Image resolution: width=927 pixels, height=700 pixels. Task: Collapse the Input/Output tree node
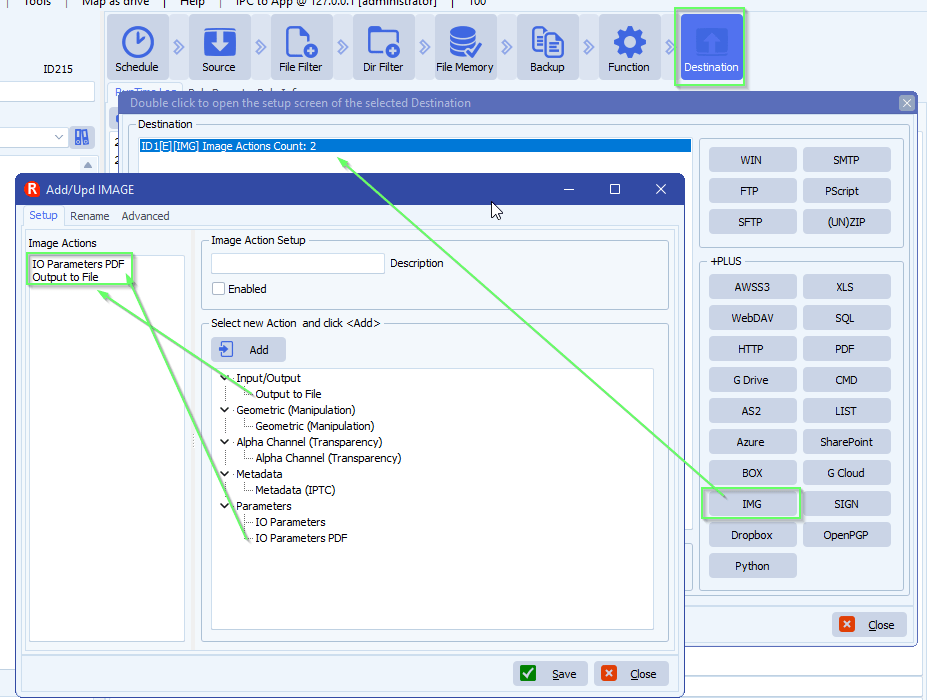coord(226,379)
